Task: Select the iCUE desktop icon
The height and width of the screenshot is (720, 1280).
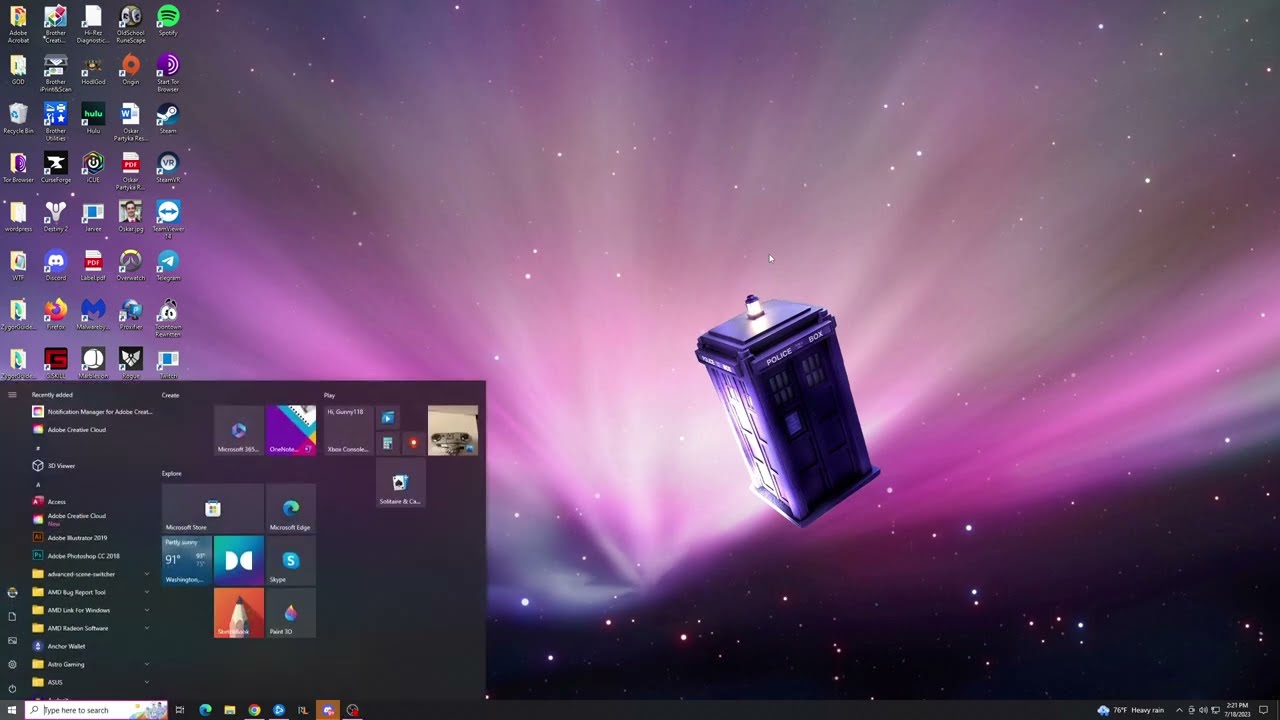Action: pos(93,168)
